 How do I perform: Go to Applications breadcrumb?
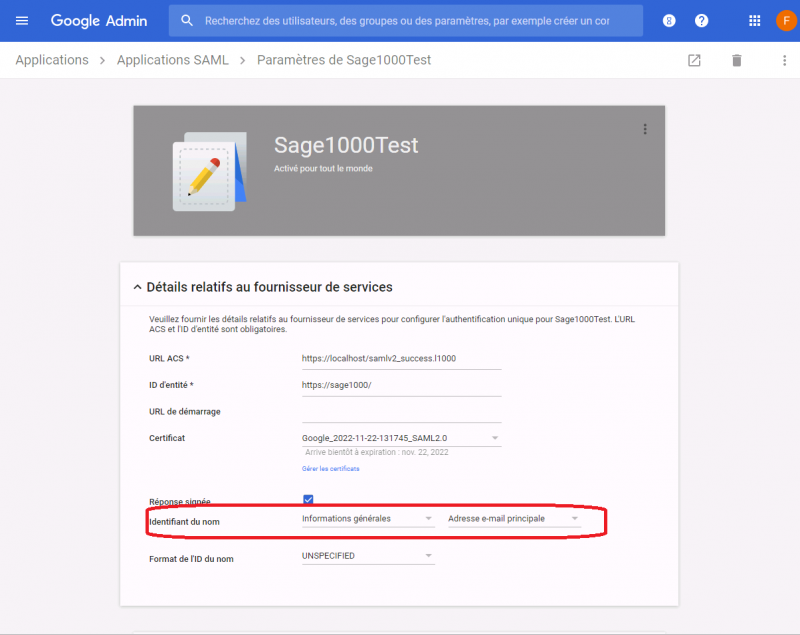tap(52, 60)
